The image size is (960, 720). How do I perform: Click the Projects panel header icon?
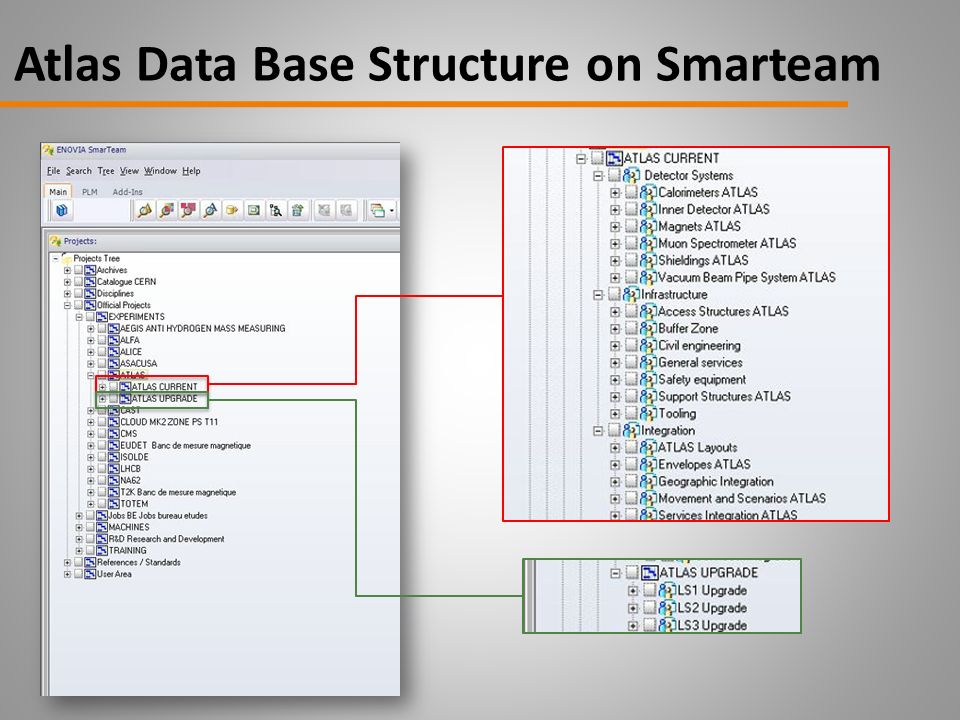pyautogui.click(x=56, y=241)
